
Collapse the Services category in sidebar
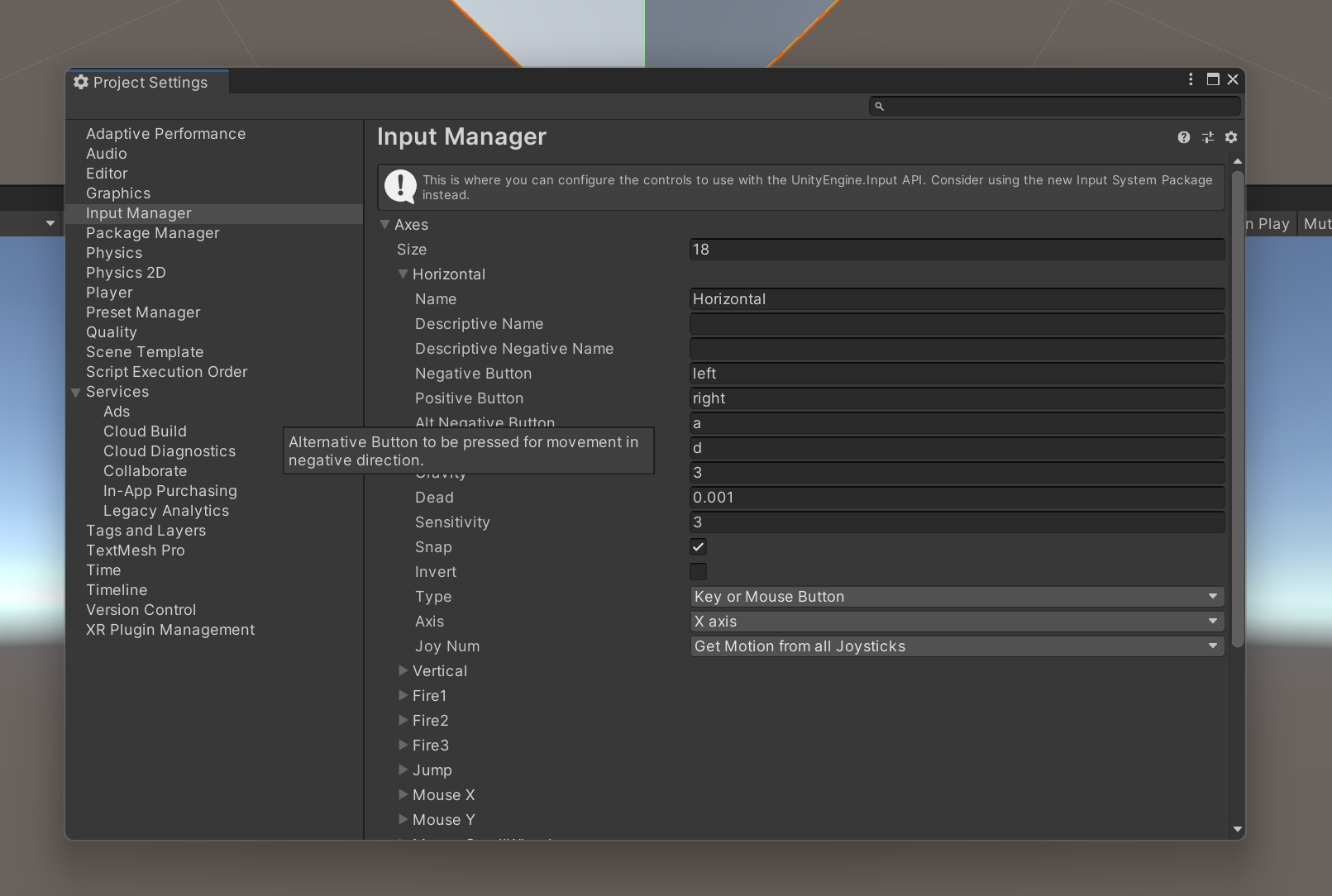76,392
